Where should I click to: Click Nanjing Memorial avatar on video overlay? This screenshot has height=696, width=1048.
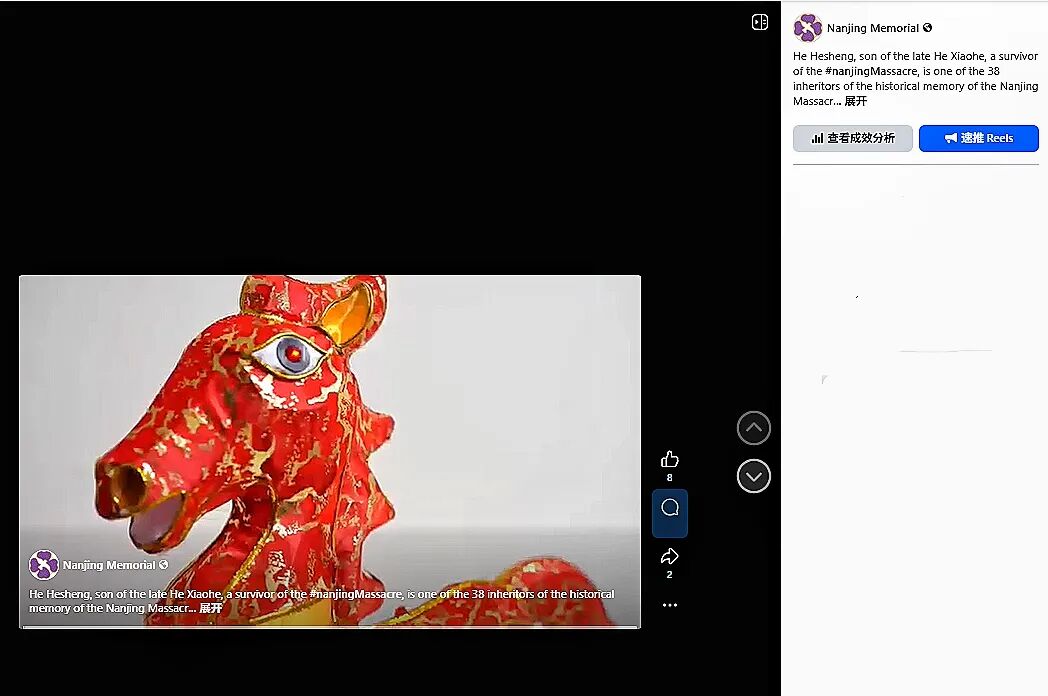point(44,565)
